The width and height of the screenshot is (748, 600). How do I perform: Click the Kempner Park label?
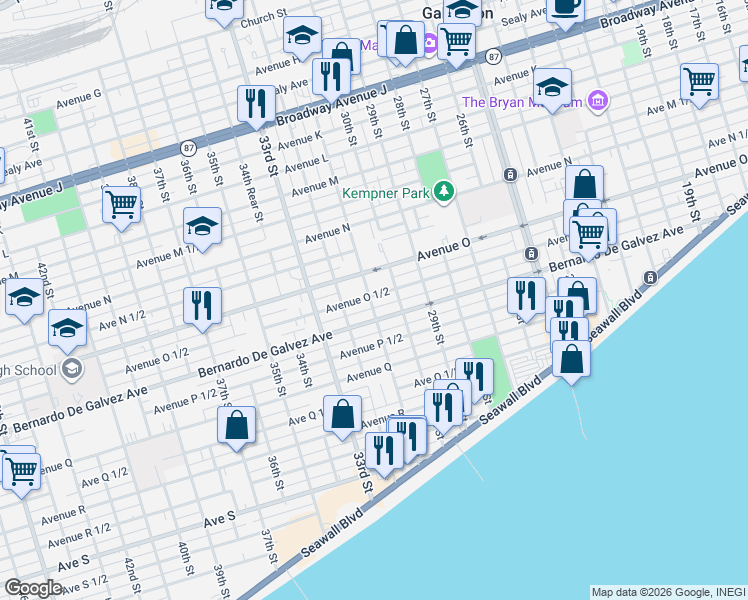click(386, 193)
